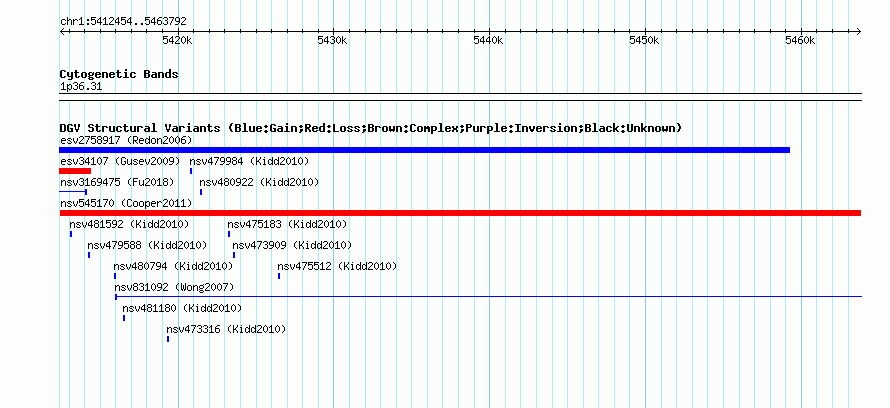Click the 5430k ruler tick label
The width and height of the screenshot is (890, 408).
tap(333, 40)
